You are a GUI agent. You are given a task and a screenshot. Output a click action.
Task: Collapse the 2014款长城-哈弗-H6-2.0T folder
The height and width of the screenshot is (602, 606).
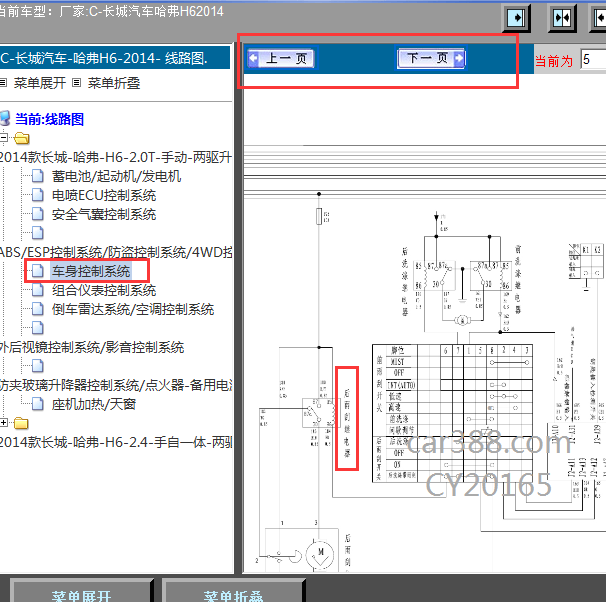pos(3,138)
